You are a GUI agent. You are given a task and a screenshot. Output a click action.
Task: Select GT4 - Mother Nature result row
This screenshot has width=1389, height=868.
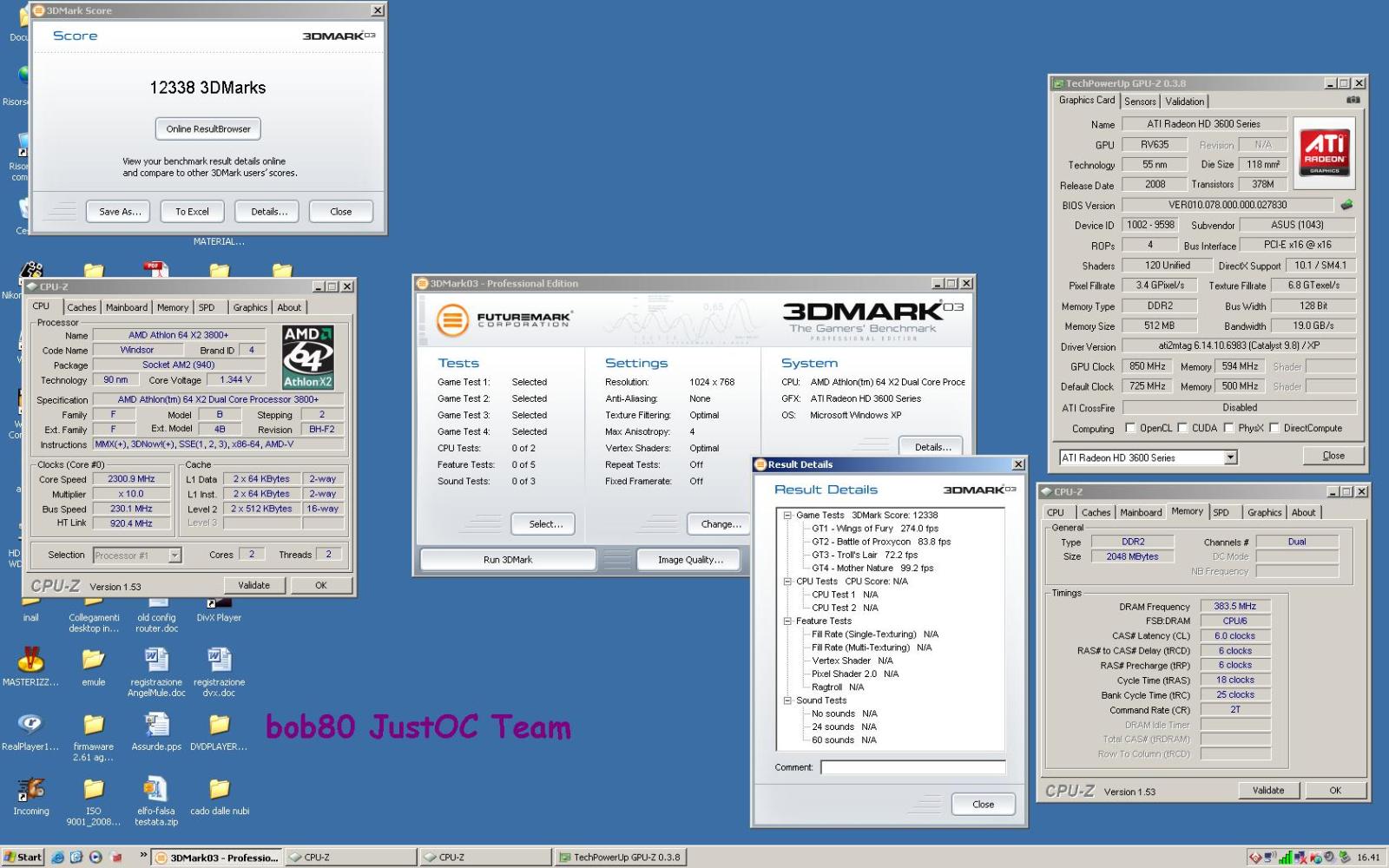pos(872,569)
